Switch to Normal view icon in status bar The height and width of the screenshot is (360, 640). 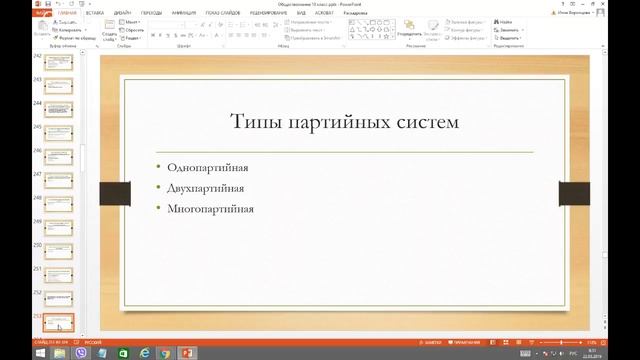[x=493, y=342]
